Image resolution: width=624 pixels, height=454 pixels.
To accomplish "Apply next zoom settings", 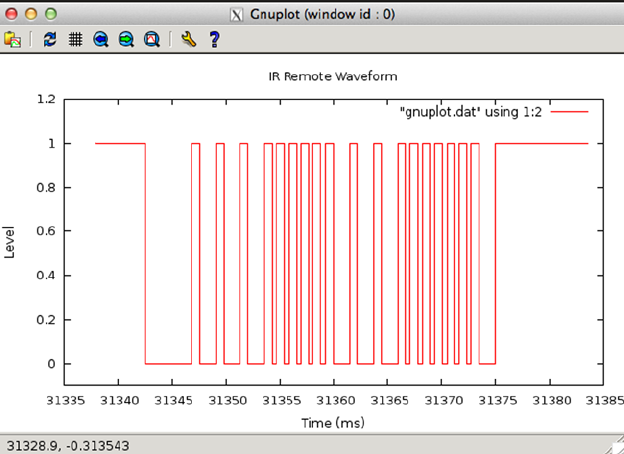I will [126, 39].
